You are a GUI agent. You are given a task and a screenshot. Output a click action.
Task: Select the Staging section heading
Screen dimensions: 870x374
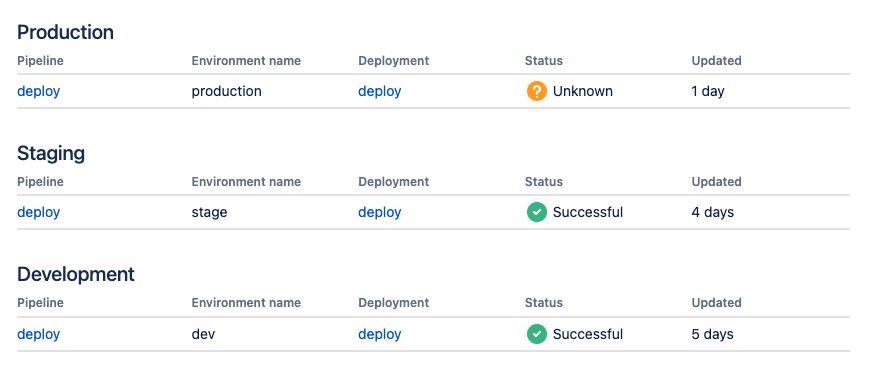[51, 154]
